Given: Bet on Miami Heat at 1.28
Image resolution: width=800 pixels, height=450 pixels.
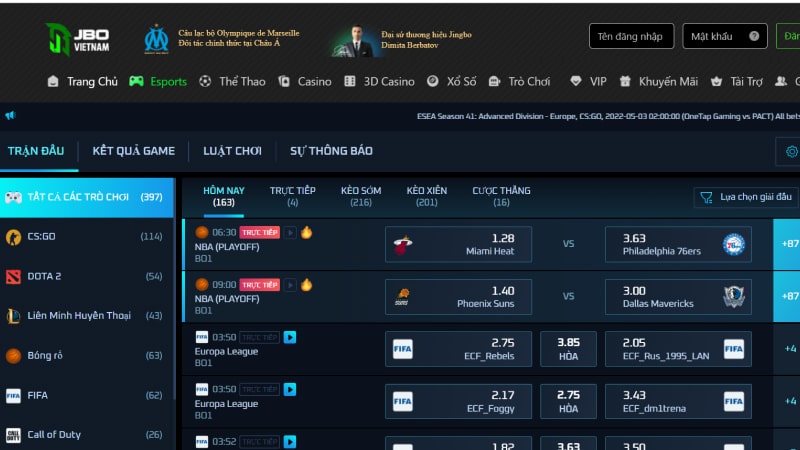Looking at the screenshot, I should pyautogui.click(x=458, y=244).
